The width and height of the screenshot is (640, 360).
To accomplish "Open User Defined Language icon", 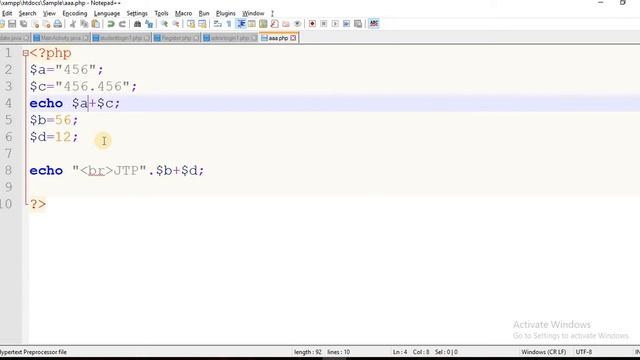I will point(252,24).
